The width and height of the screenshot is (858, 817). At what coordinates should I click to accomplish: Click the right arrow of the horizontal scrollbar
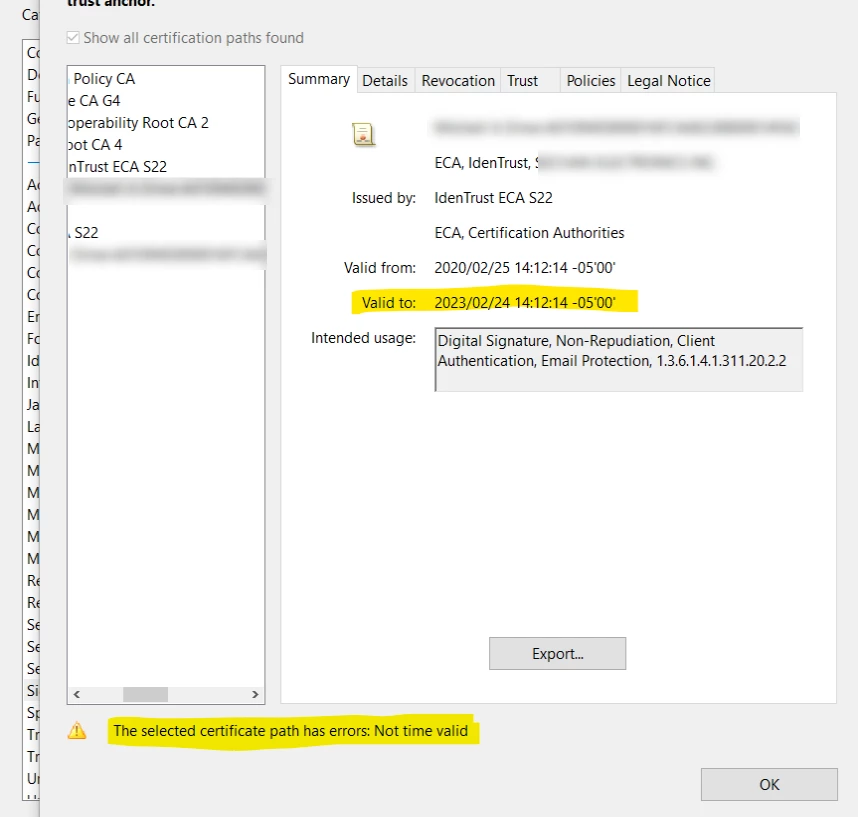255,694
